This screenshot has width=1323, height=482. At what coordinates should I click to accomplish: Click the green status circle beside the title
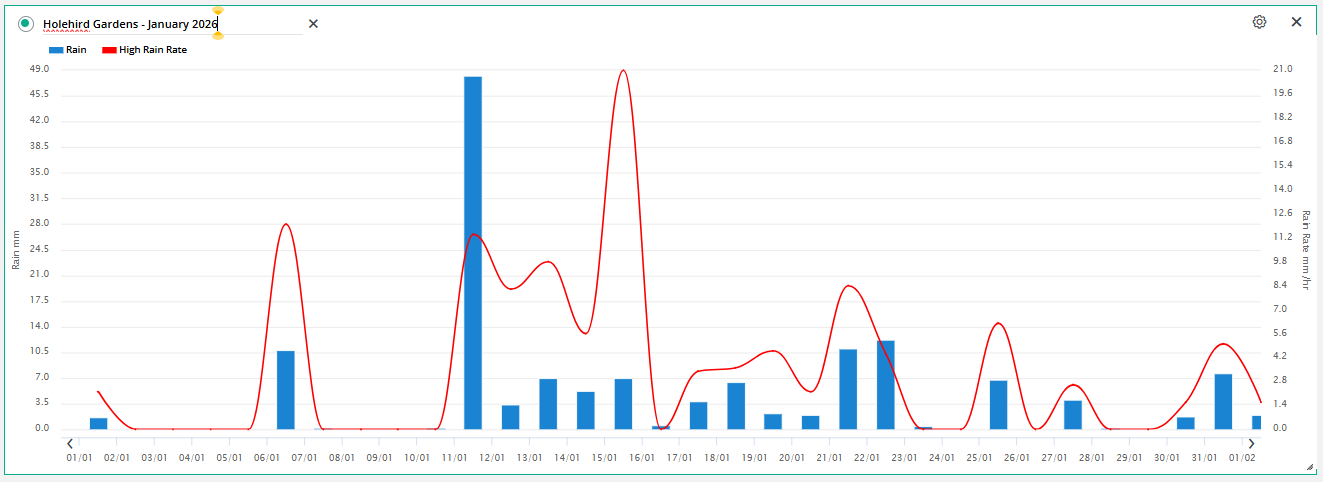coord(26,23)
